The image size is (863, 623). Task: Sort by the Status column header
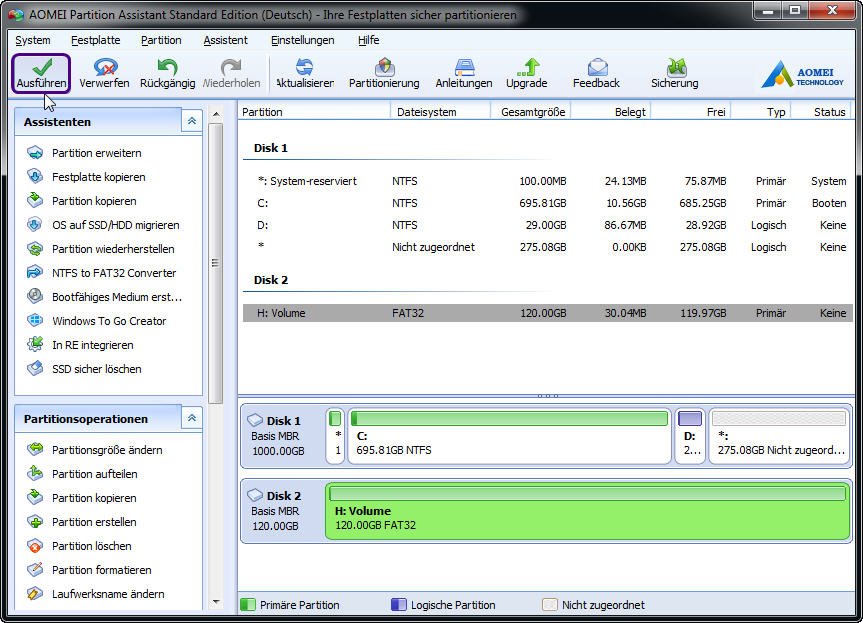click(x=821, y=112)
